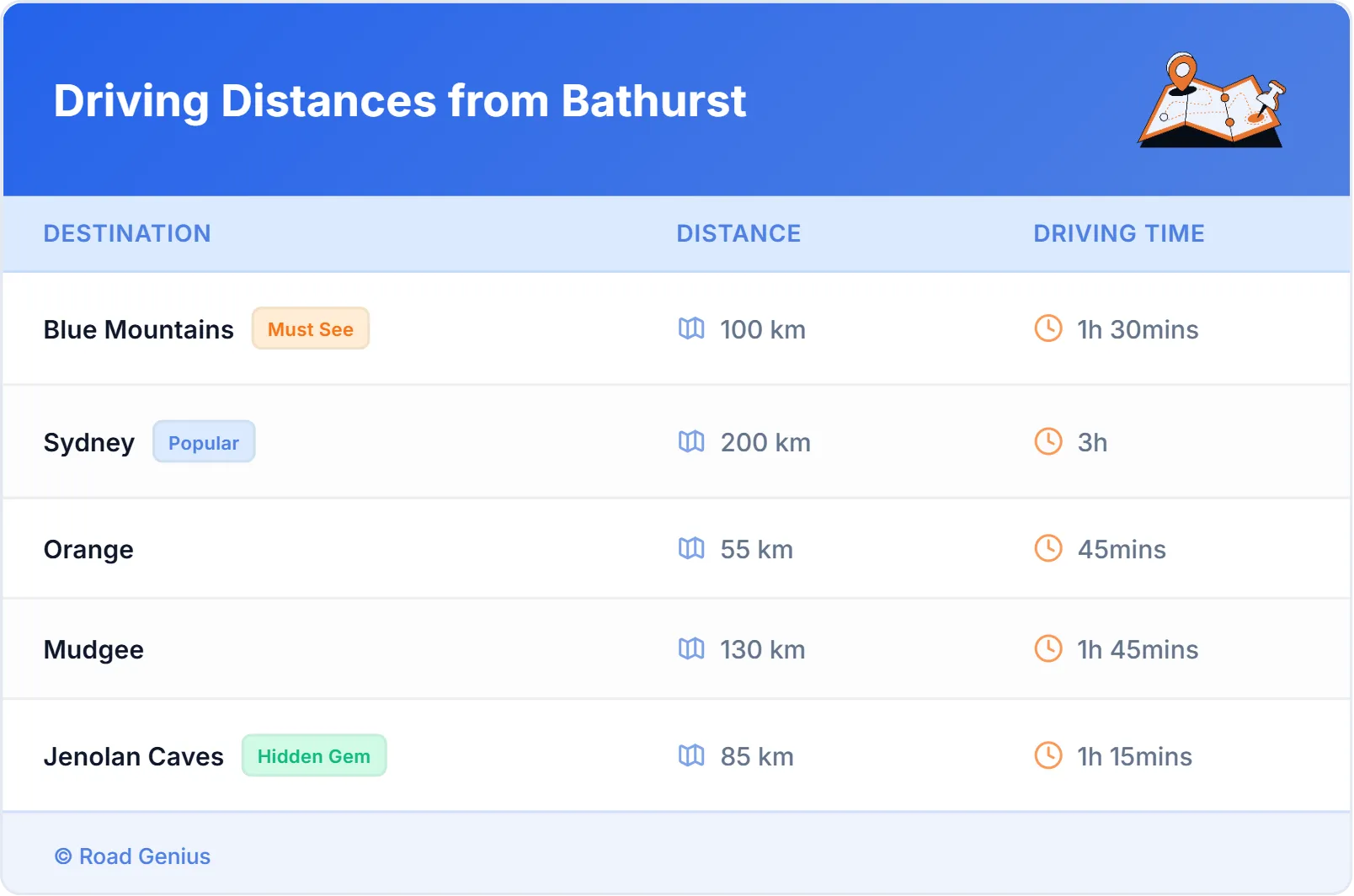1354x896 pixels.
Task: Click the Hidden Gem badge
Action: (x=314, y=755)
